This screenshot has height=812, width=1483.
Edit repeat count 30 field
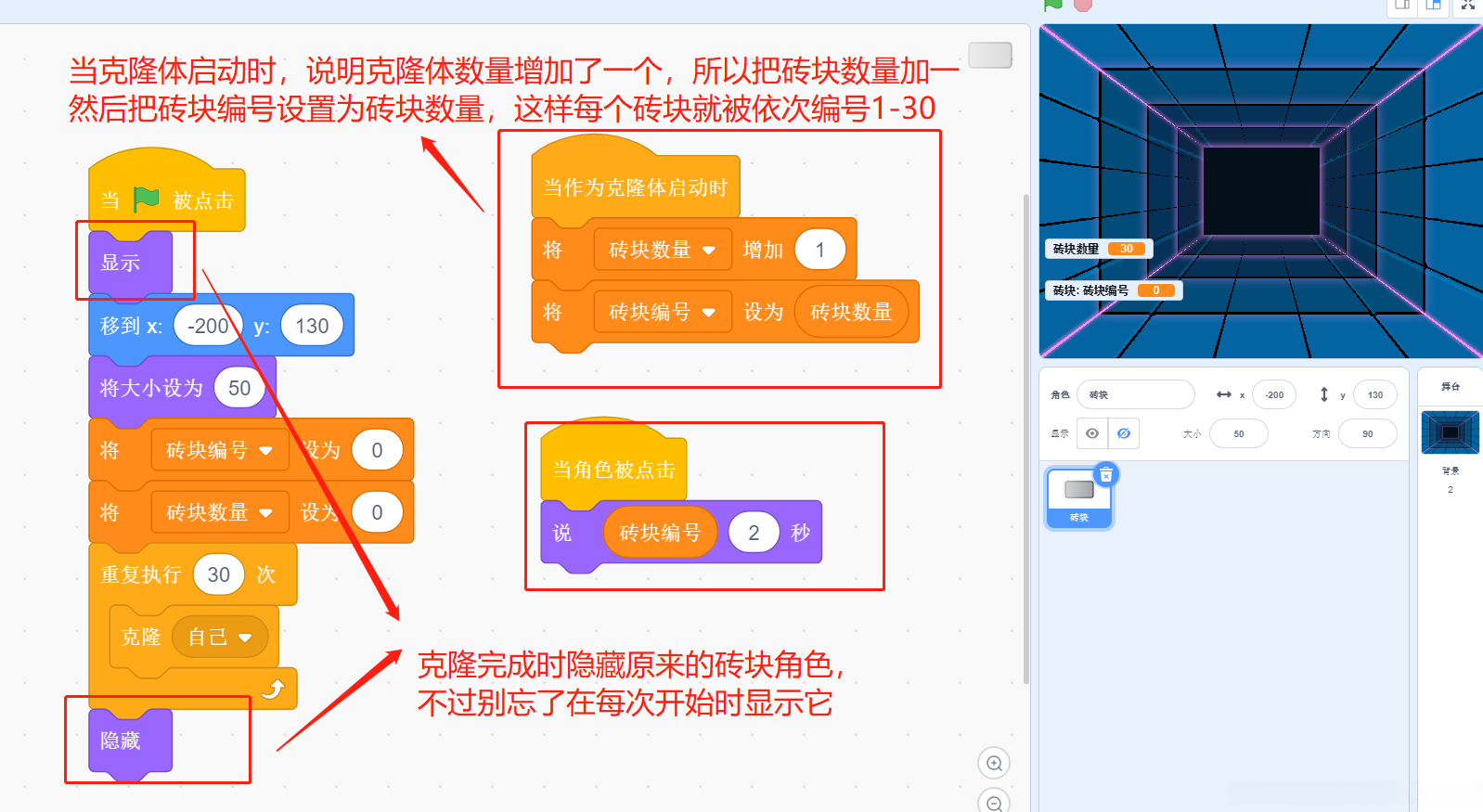pyautogui.click(x=219, y=574)
